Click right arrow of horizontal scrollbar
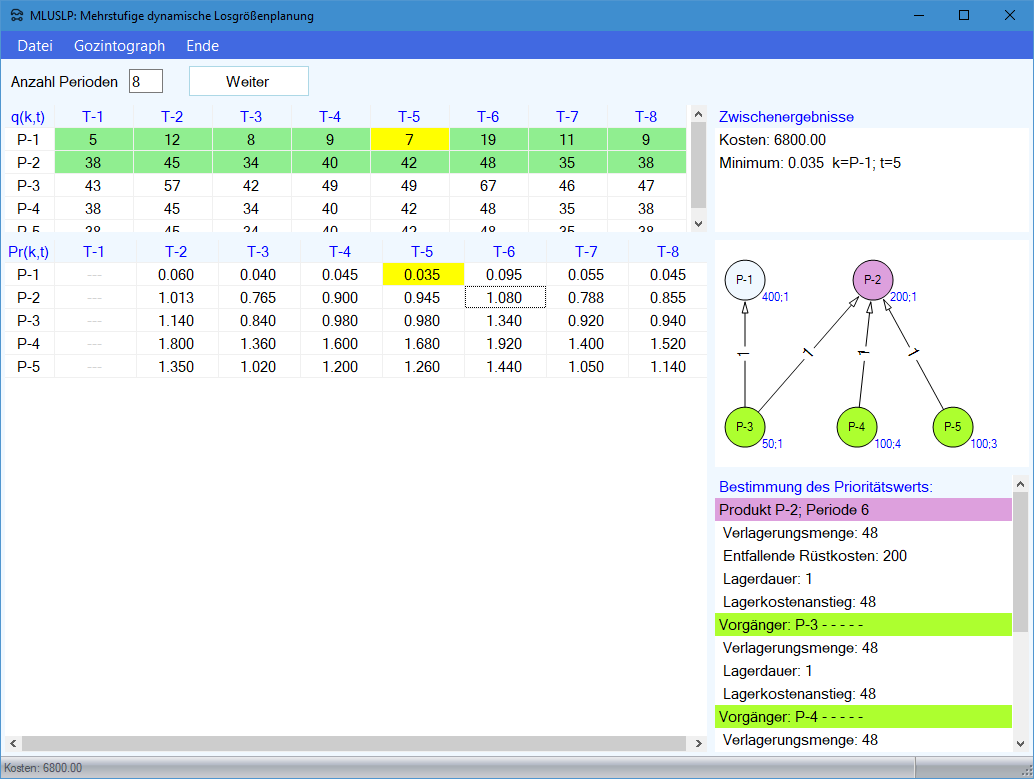Image resolution: width=1034 pixels, height=779 pixels. [698, 744]
